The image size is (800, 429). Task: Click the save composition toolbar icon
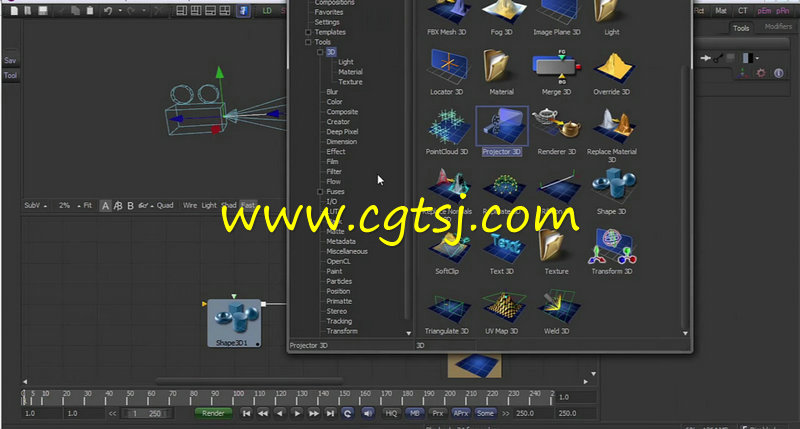[43, 10]
